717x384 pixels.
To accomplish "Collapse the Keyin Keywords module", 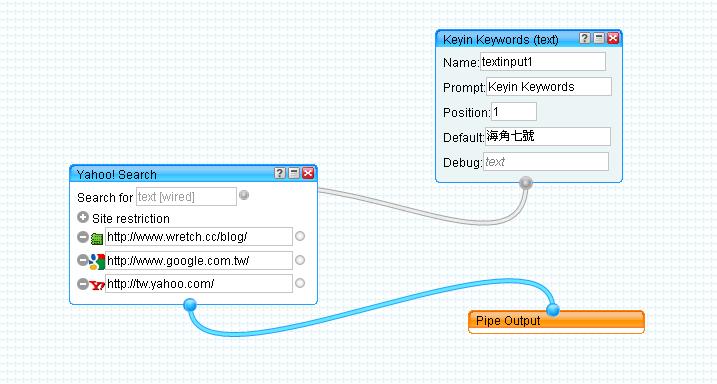I will click(599, 38).
